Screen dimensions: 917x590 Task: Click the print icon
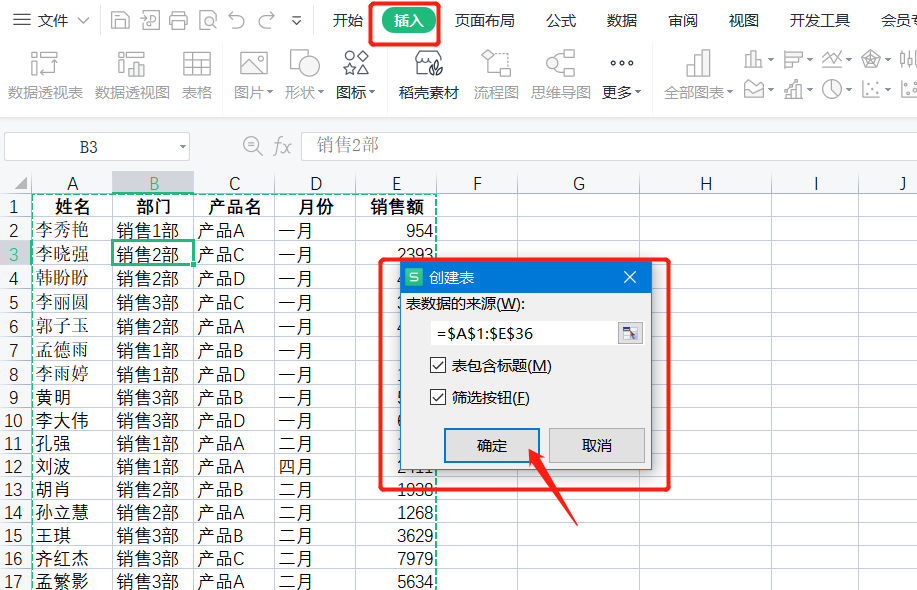point(178,20)
